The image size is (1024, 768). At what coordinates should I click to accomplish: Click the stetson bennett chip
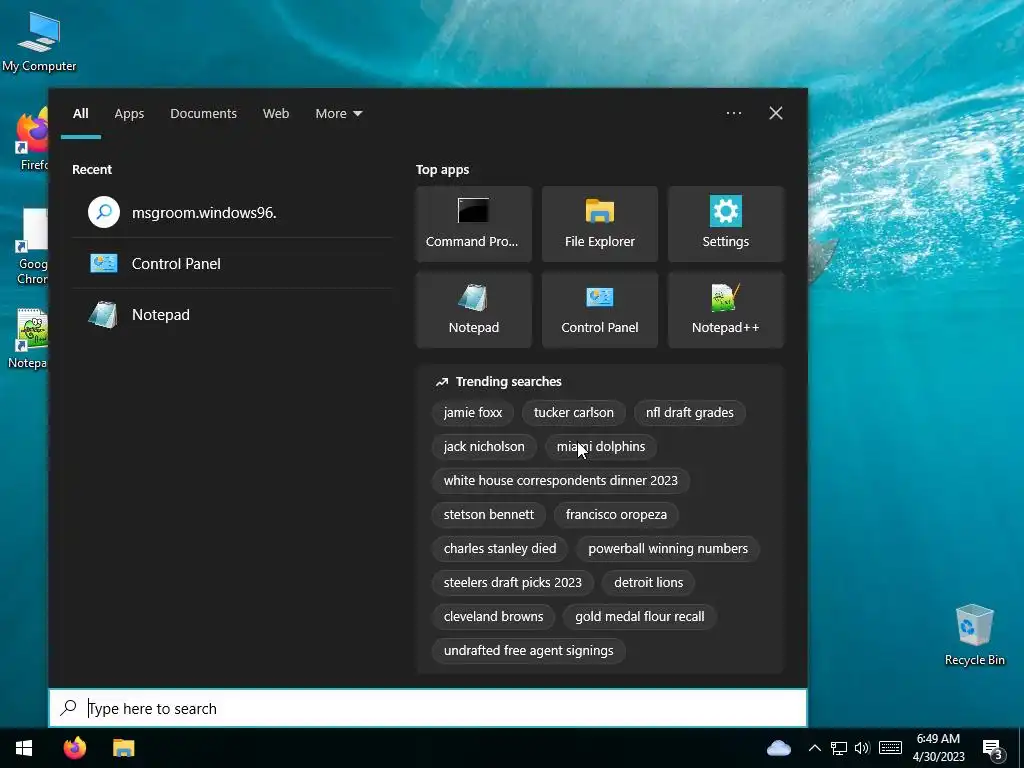pyautogui.click(x=488, y=515)
